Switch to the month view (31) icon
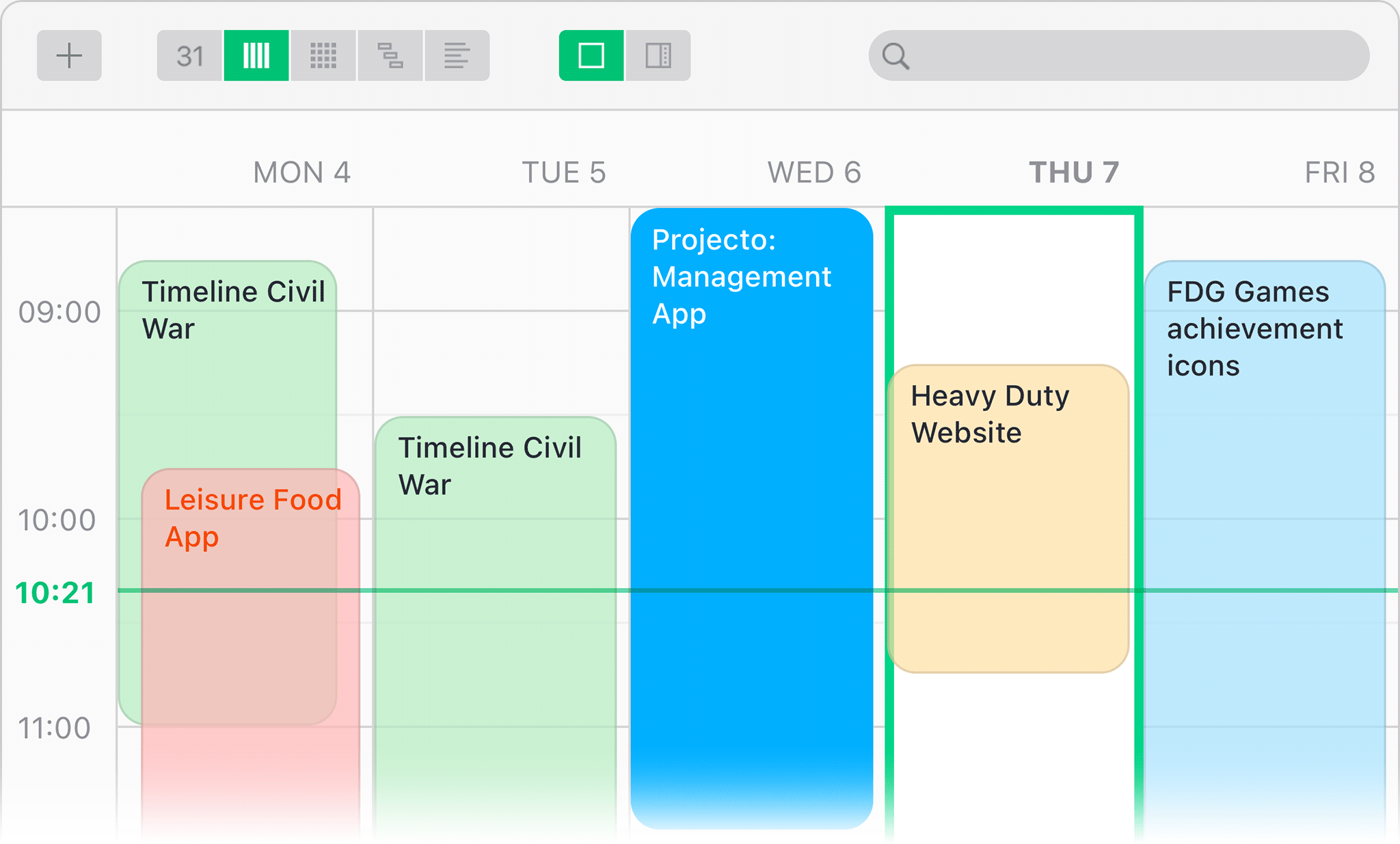Screen dimensions: 1400x844 click(189, 55)
